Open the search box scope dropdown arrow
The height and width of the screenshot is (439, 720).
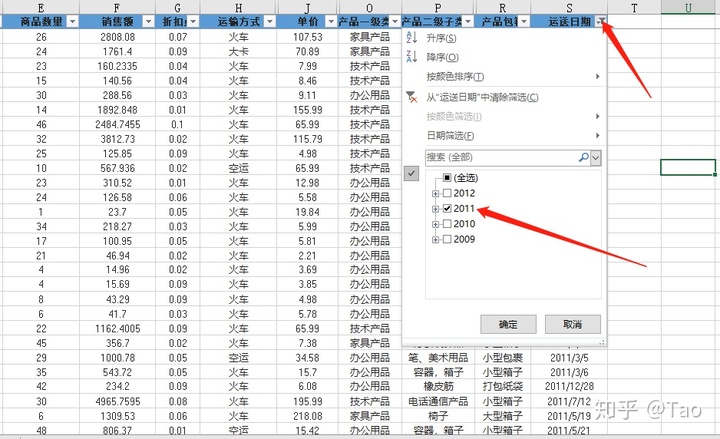[596, 158]
